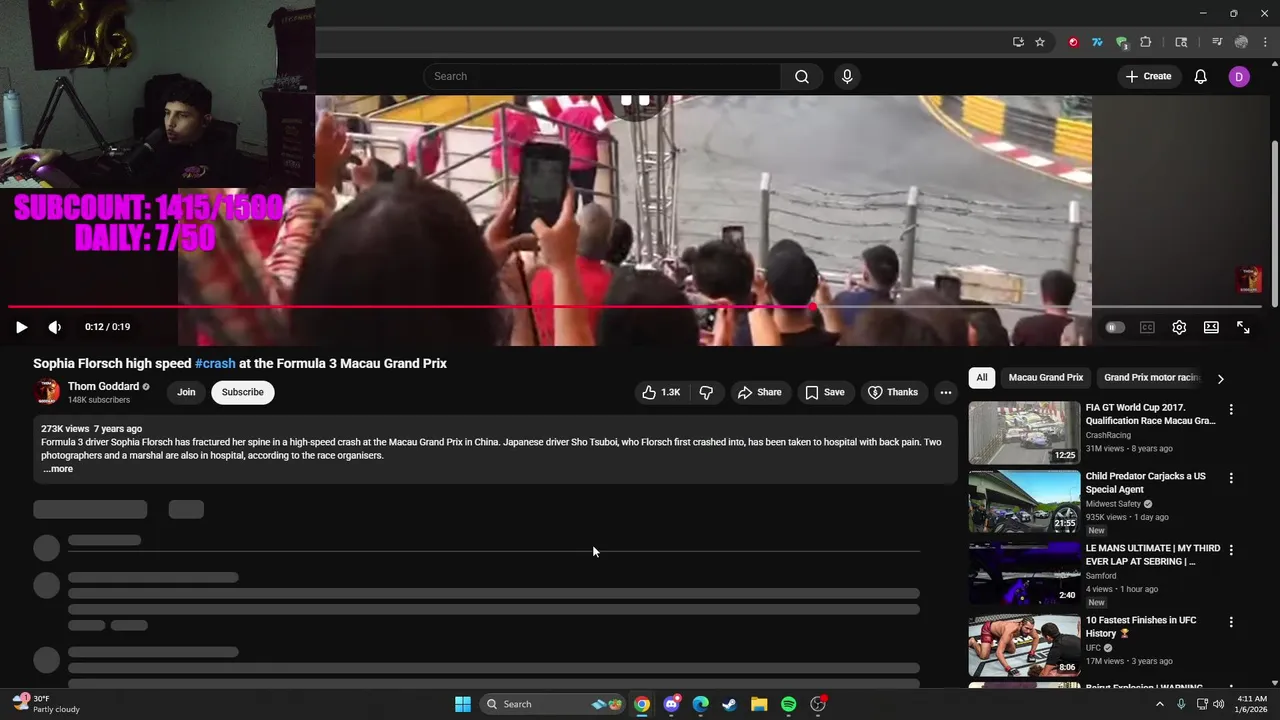Click the page vertical scrollbar
The height and width of the screenshot is (720, 1280).
1274,224
